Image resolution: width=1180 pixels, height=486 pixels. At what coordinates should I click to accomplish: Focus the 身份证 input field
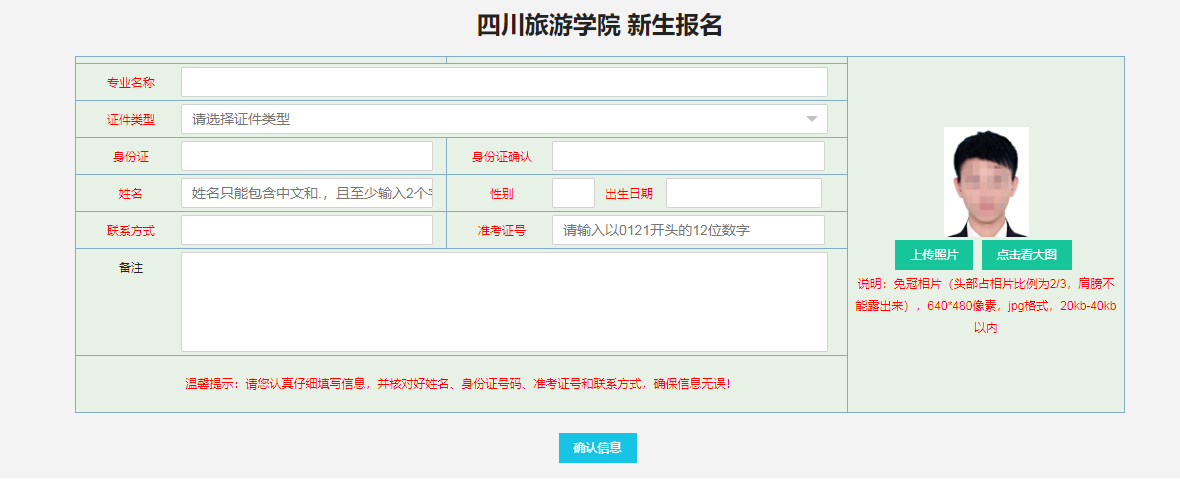pos(307,156)
